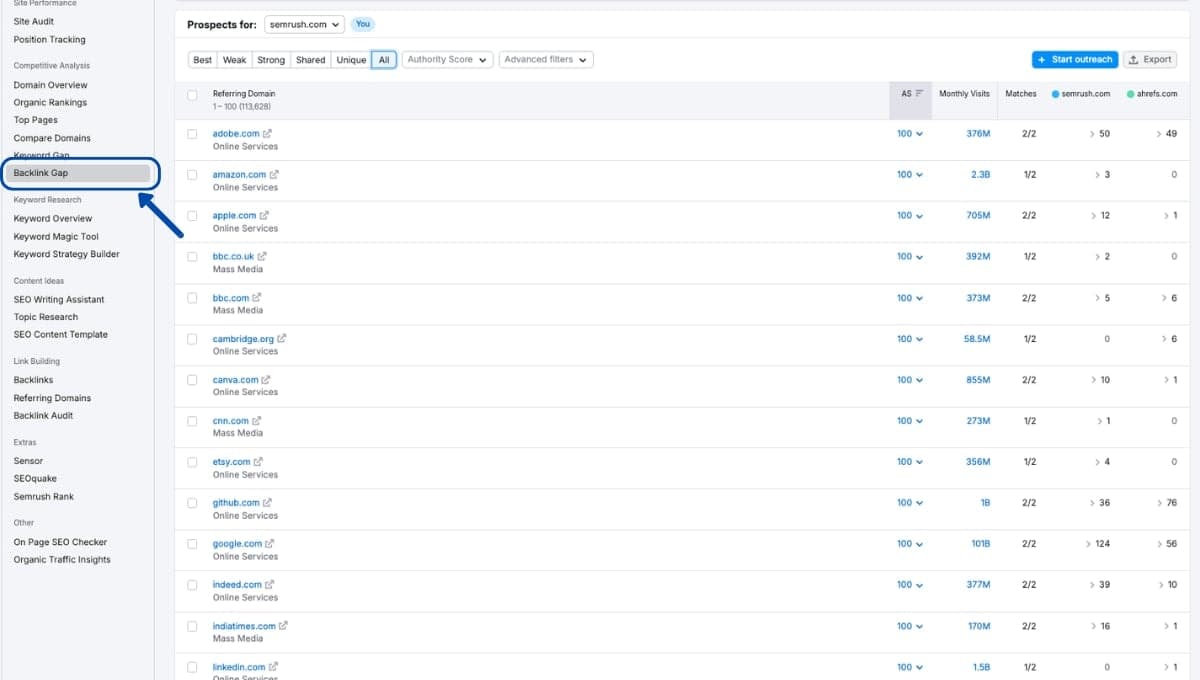Click the 101B monthly visits for google.com
Image resolution: width=1200 pixels, height=680 pixels.
[x=980, y=544]
